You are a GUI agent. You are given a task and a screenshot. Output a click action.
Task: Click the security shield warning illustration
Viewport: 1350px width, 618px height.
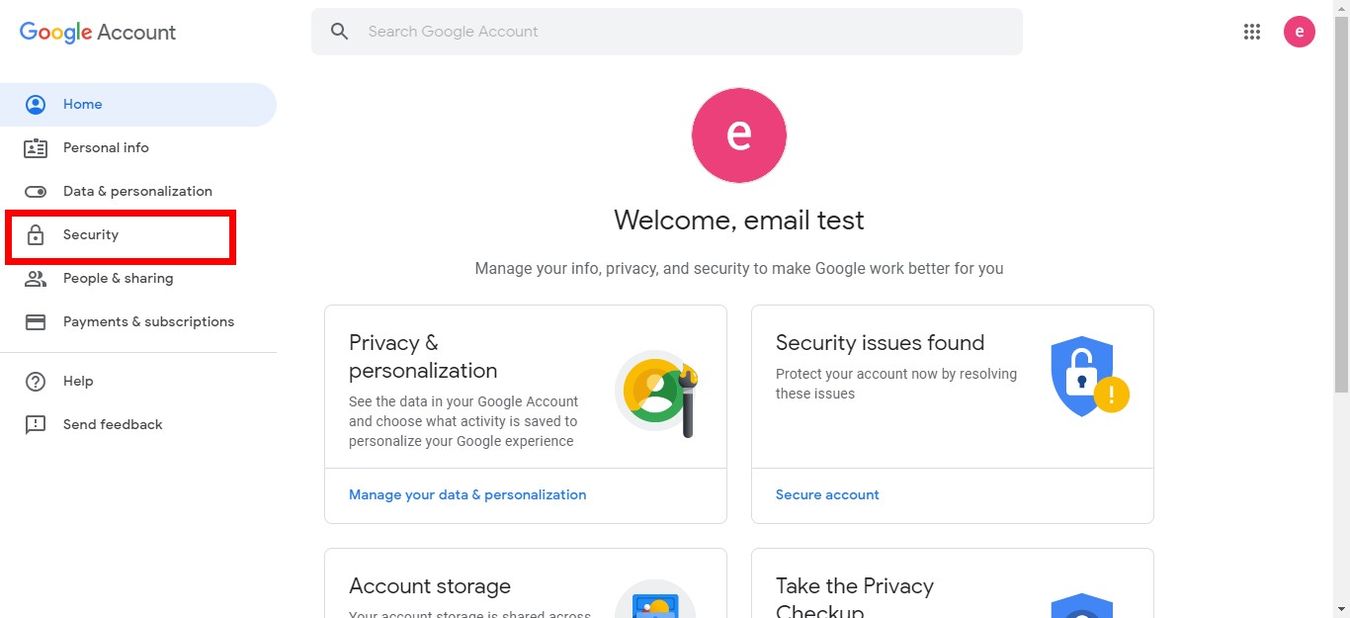point(1088,377)
